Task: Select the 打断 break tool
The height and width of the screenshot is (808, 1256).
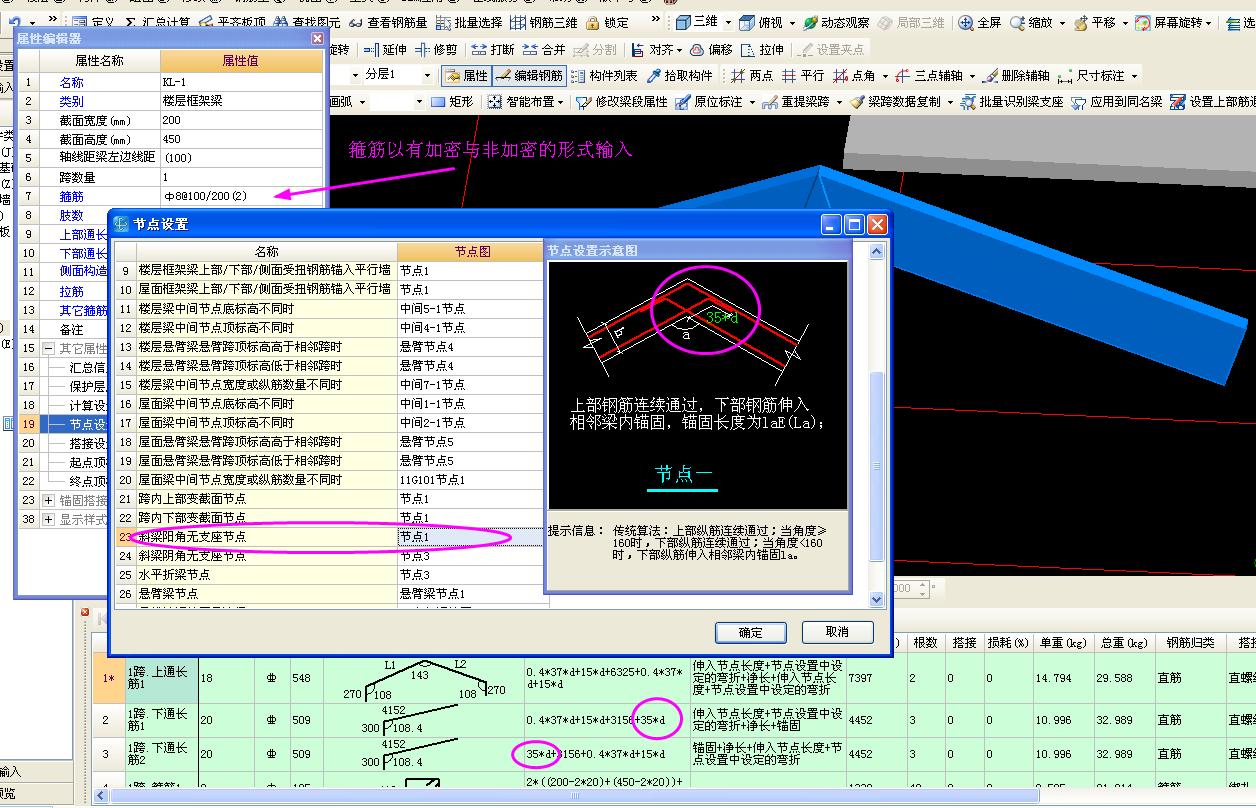Action: 493,49
